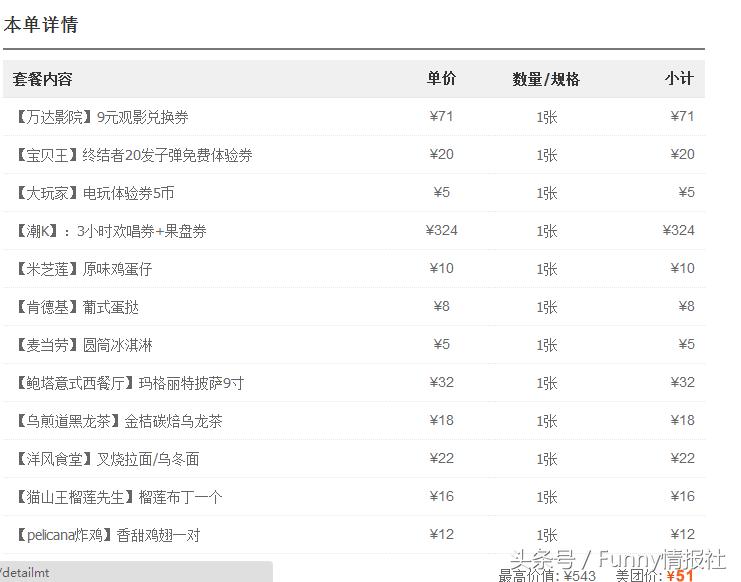This screenshot has width=741, height=582.
Task: Select the 【麦当劳】圆筒冰淇淋 item name
Action: (84, 345)
